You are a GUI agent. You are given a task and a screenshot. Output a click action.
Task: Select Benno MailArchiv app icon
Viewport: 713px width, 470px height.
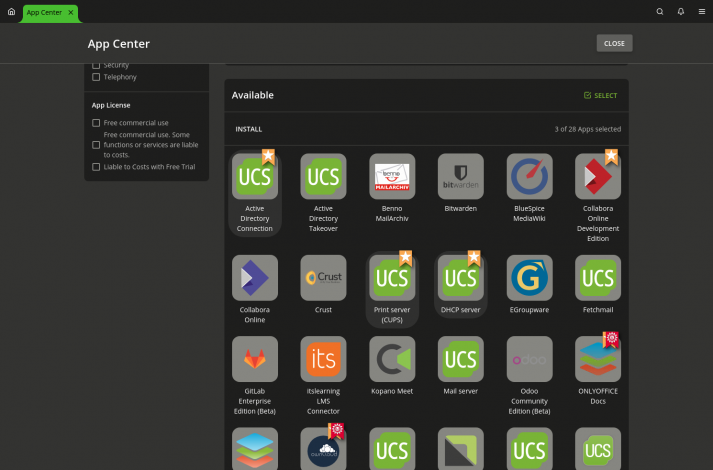point(392,176)
